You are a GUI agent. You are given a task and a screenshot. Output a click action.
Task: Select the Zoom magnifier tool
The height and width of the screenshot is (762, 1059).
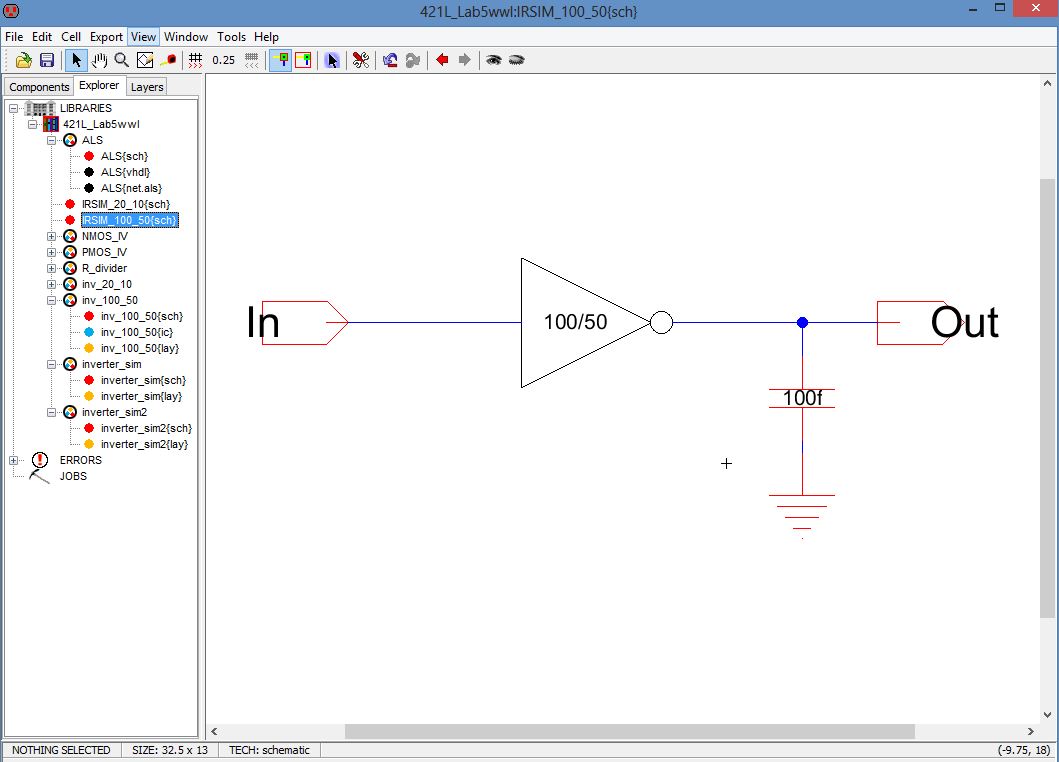point(121,60)
